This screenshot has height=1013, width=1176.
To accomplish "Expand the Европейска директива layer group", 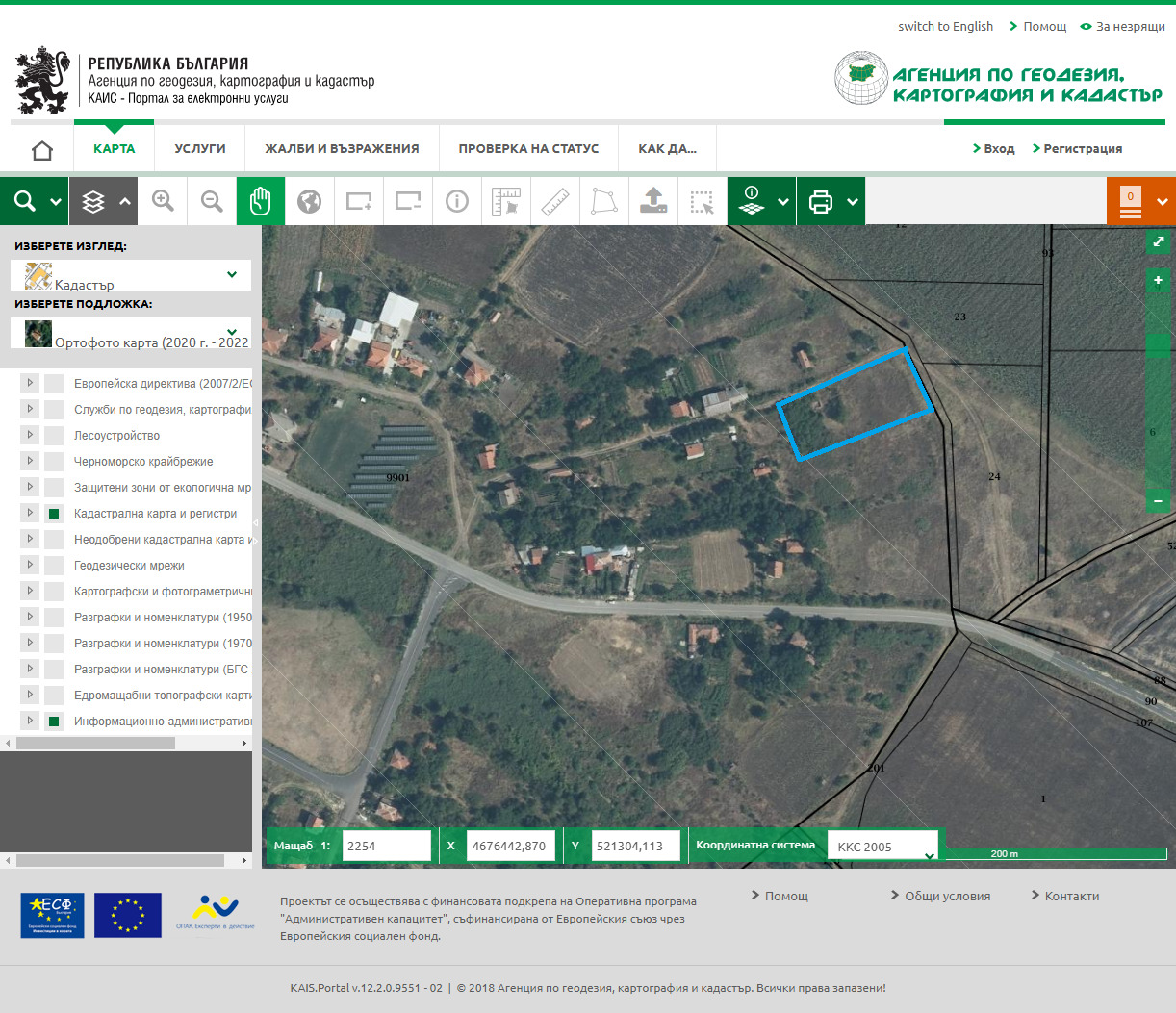I will click(x=30, y=383).
